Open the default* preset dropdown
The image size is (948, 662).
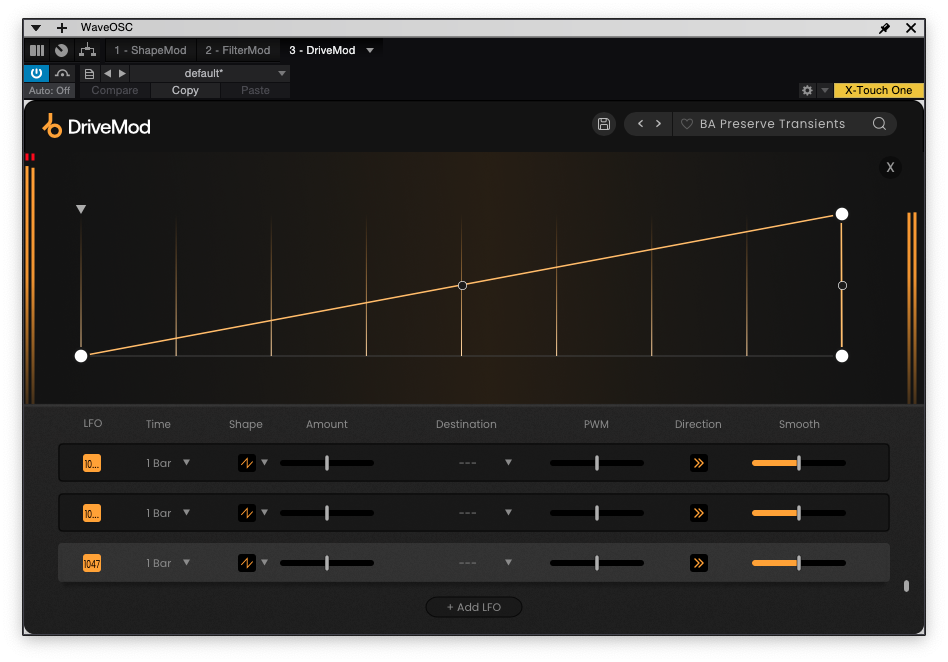point(210,73)
